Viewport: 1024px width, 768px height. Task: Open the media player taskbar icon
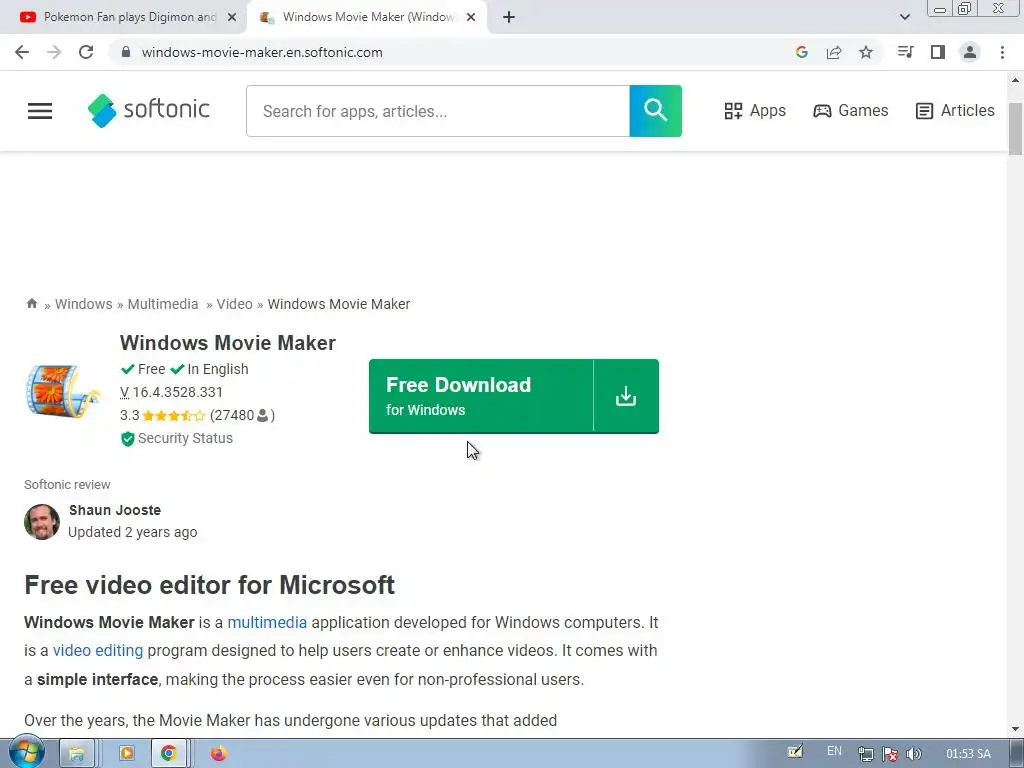click(127, 753)
